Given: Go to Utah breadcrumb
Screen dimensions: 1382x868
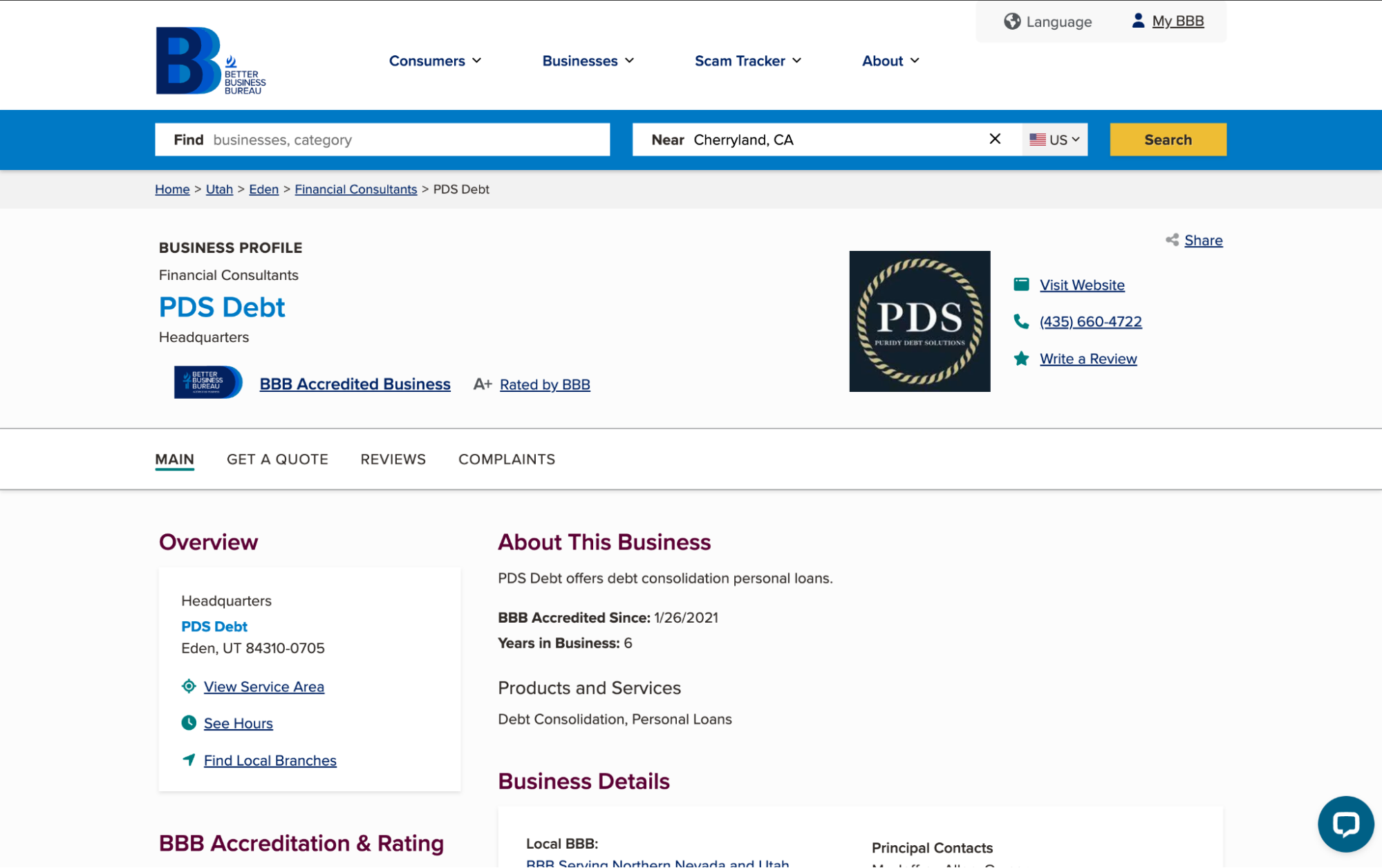Looking at the screenshot, I should [x=219, y=189].
